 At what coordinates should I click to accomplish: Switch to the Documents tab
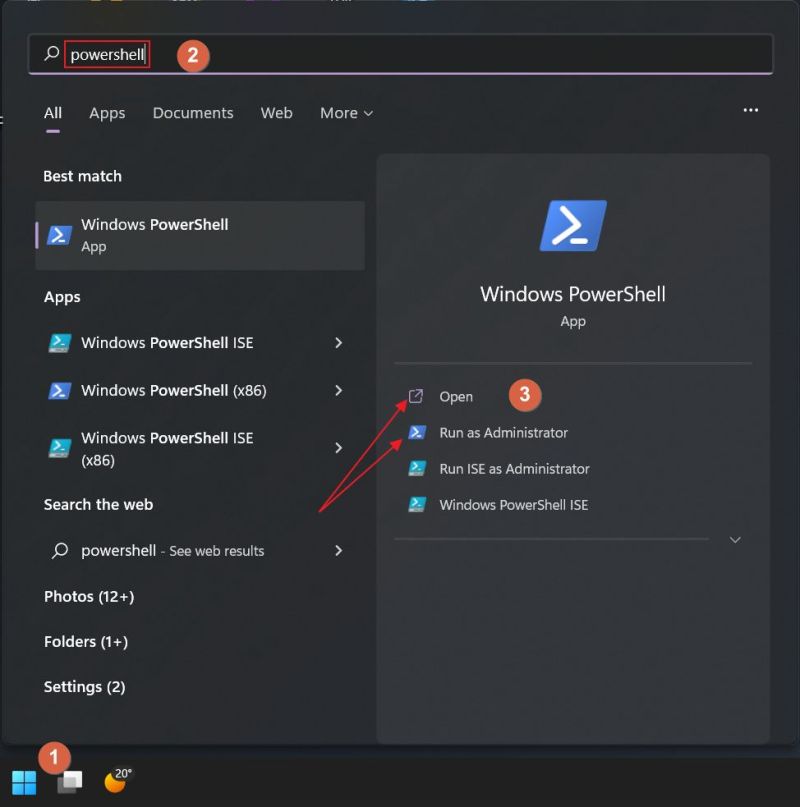coord(193,113)
